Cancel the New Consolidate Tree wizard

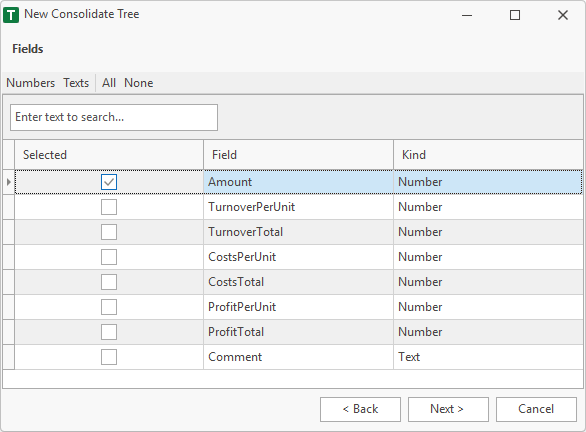536,409
